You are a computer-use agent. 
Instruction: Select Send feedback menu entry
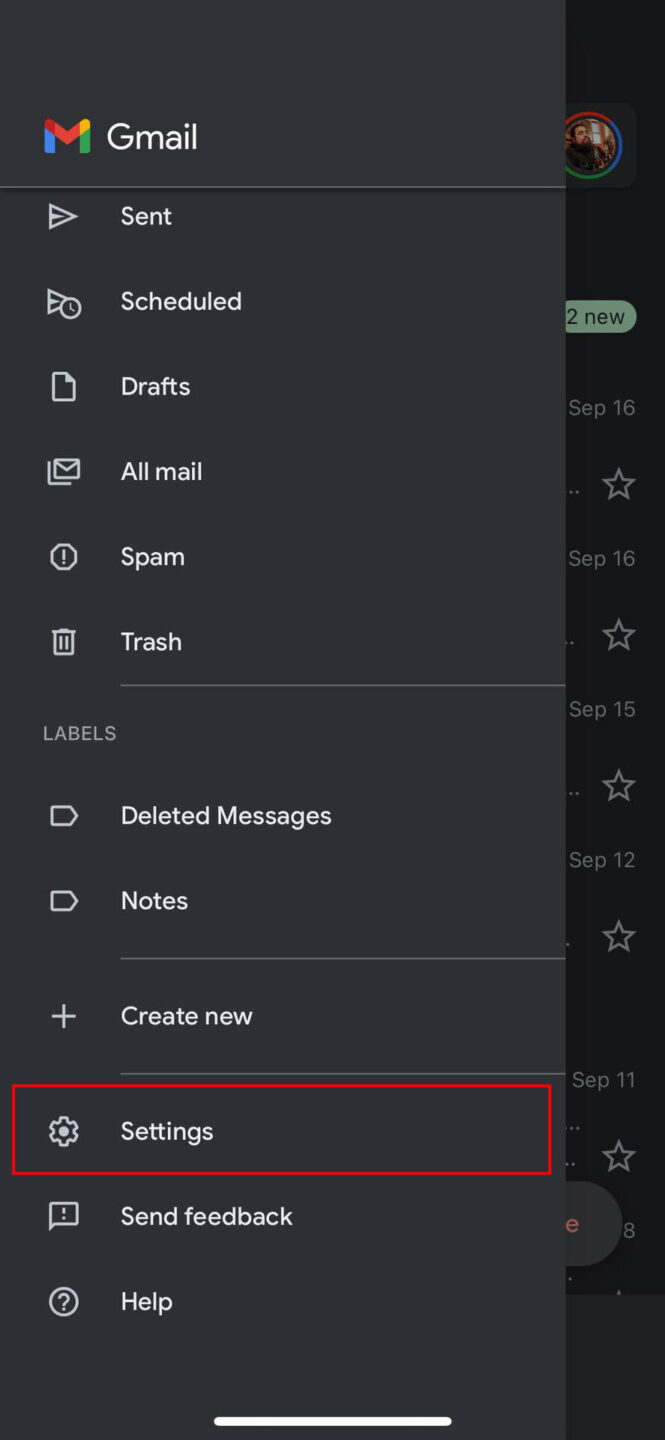206,1216
